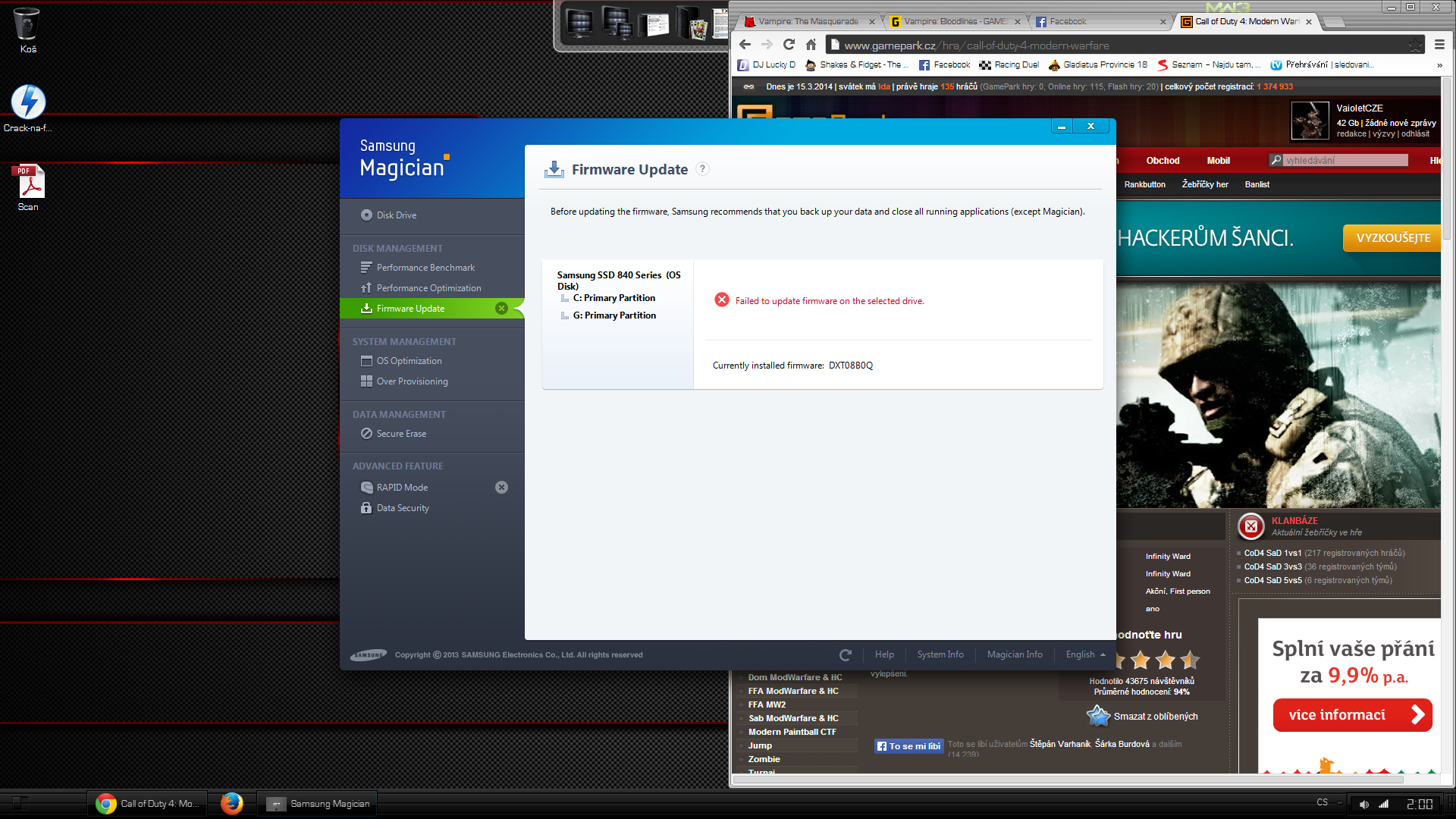Open Secure Erase in sidebar
This screenshot has width=1456, height=819.
tap(401, 434)
